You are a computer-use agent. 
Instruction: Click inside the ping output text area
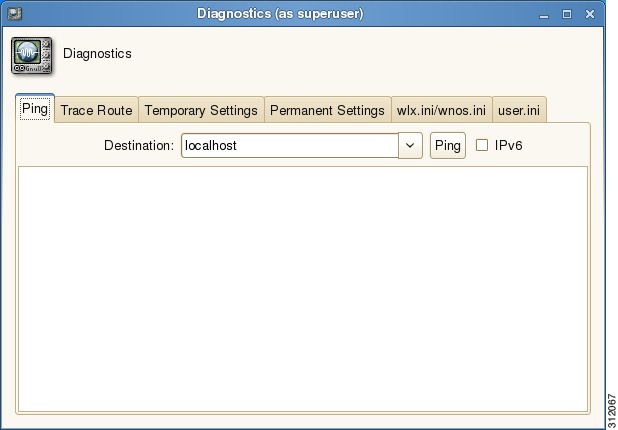click(303, 289)
